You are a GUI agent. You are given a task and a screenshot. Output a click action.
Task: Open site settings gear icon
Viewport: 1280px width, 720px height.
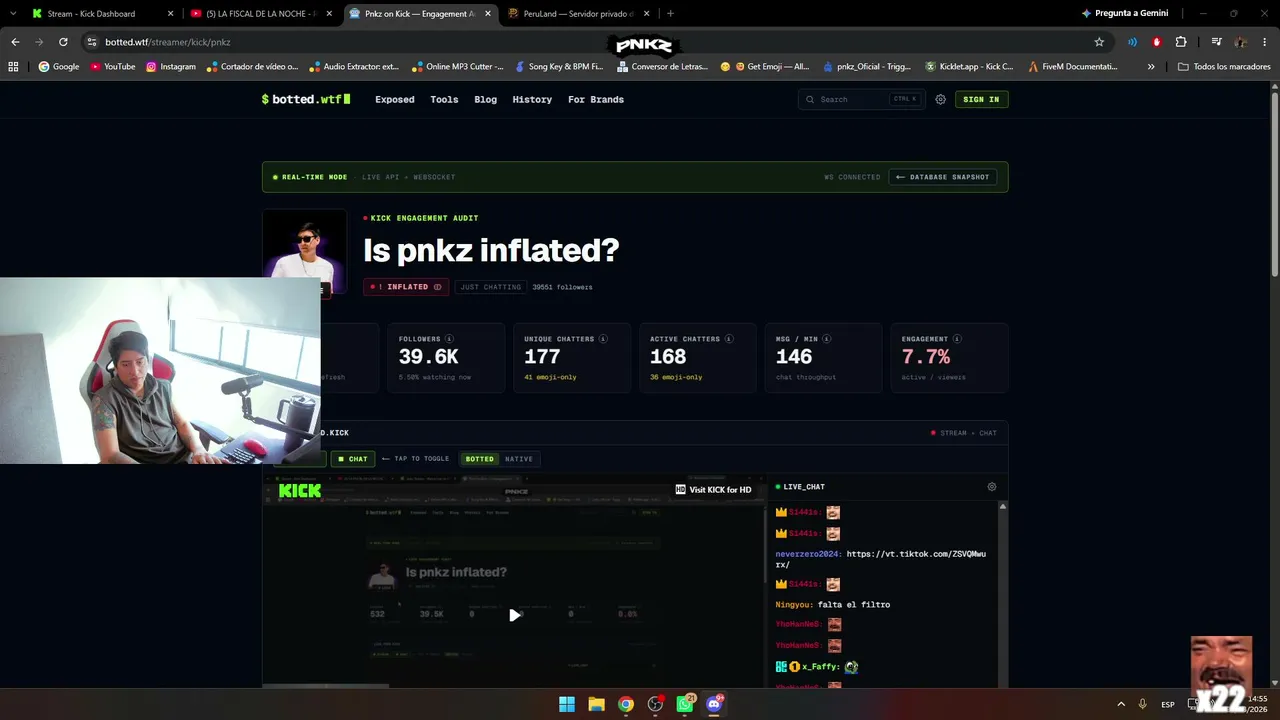(941, 99)
